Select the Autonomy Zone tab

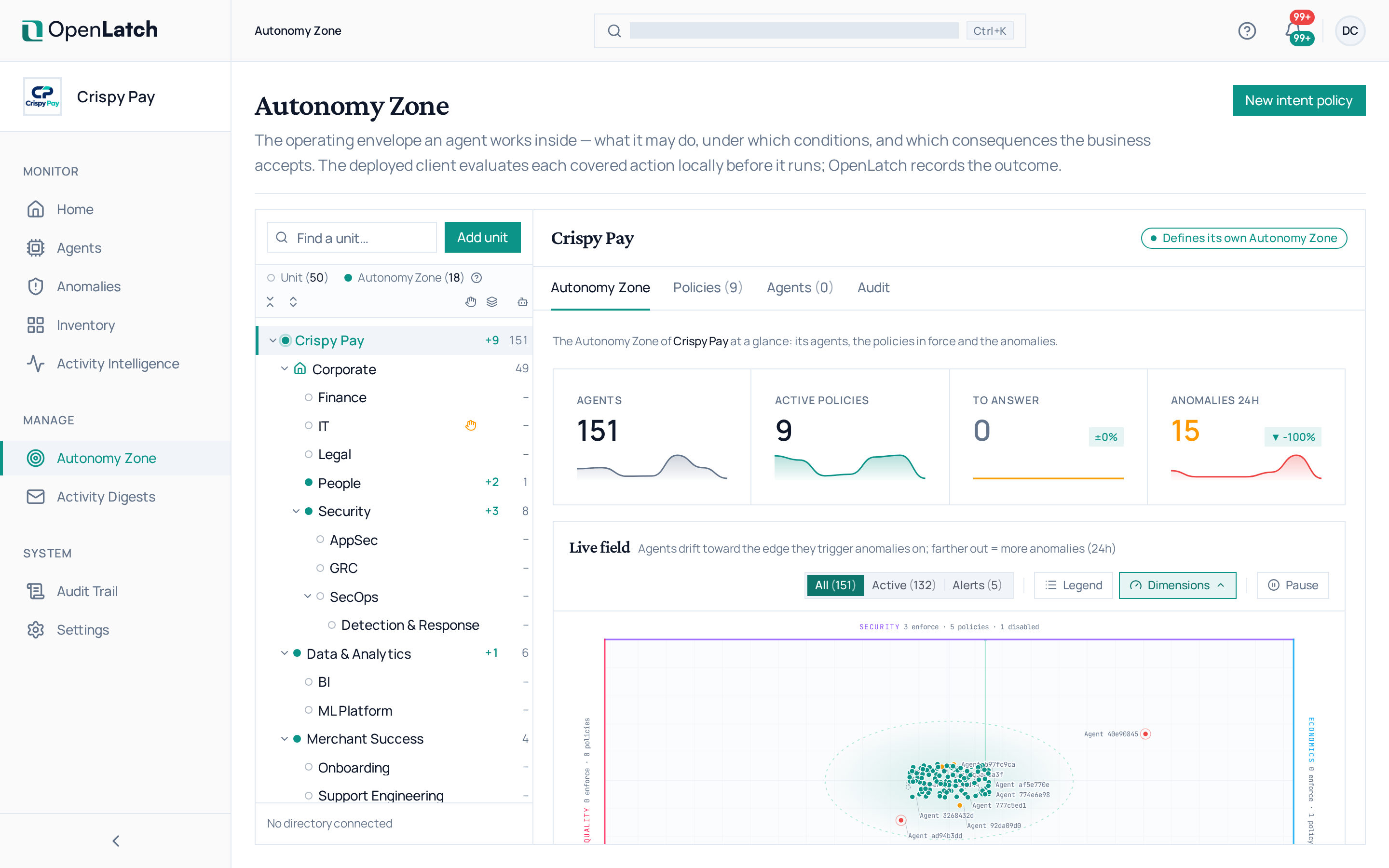click(600, 287)
